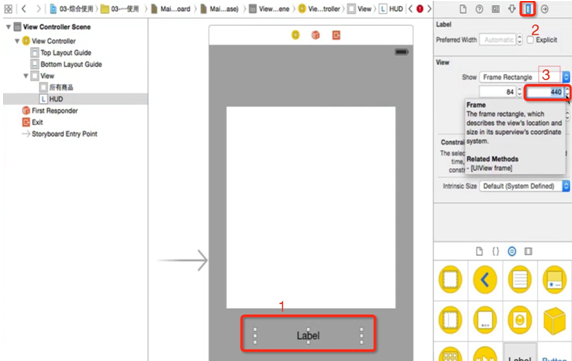
Task: Open the 03 folder breadcrumb in jump bar
Action: tap(120, 9)
